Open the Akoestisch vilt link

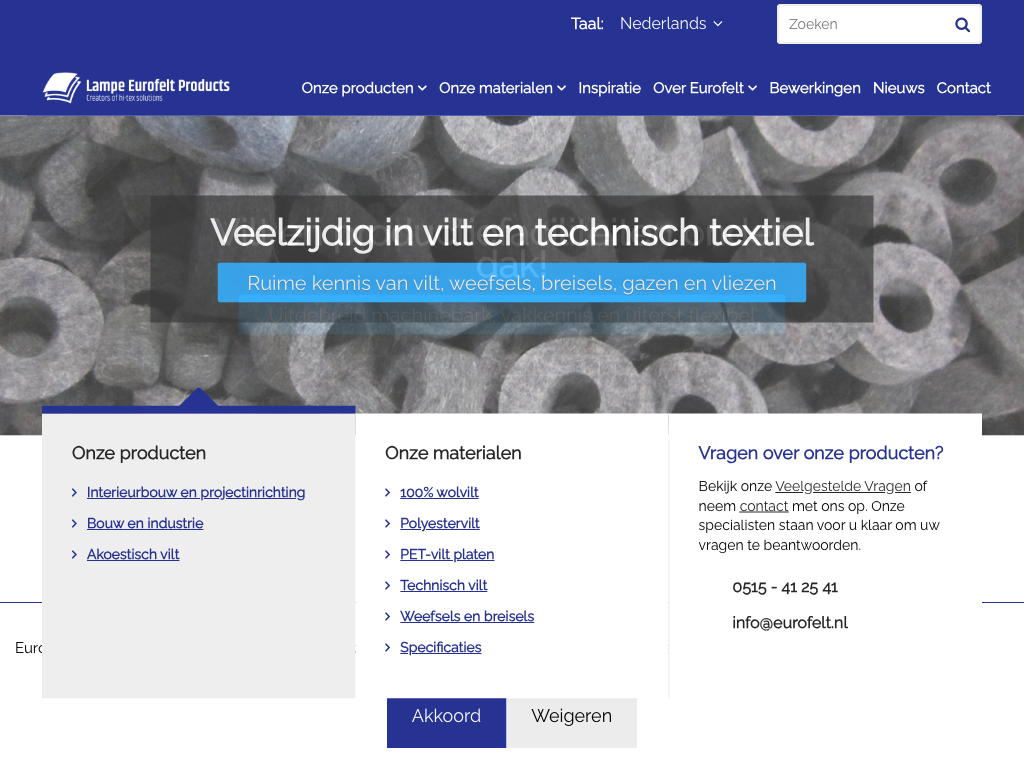point(133,555)
